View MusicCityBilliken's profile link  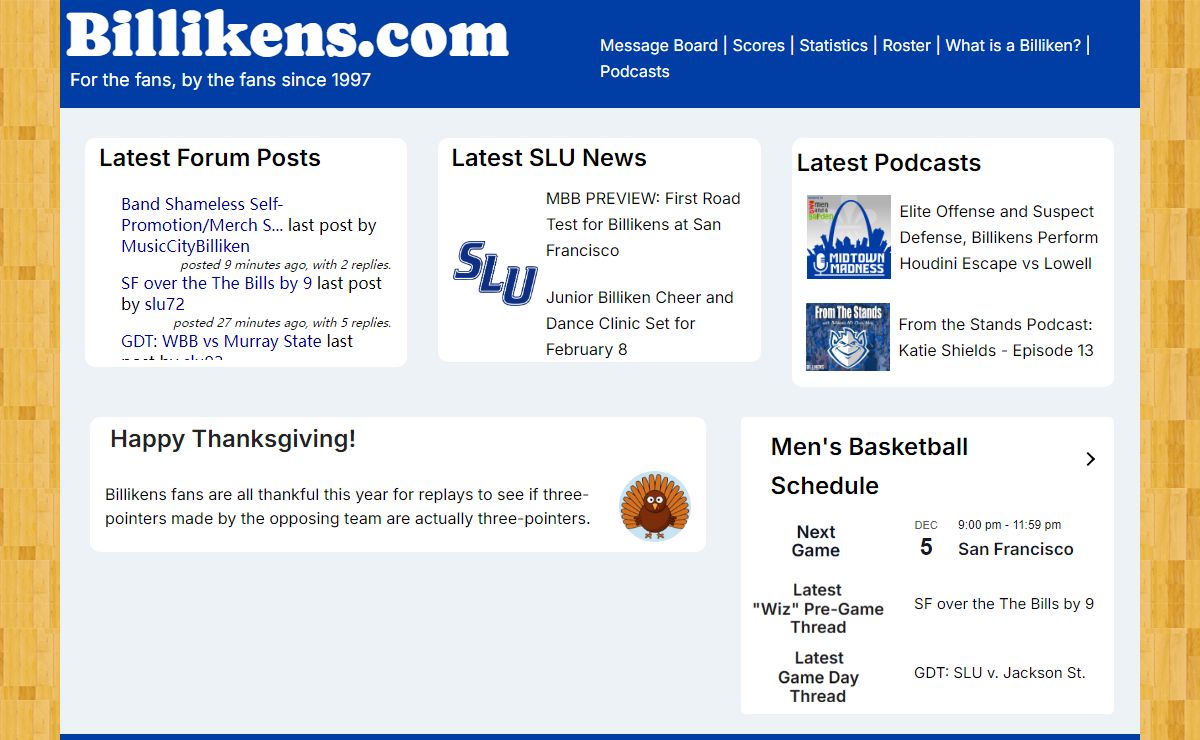[x=185, y=246]
